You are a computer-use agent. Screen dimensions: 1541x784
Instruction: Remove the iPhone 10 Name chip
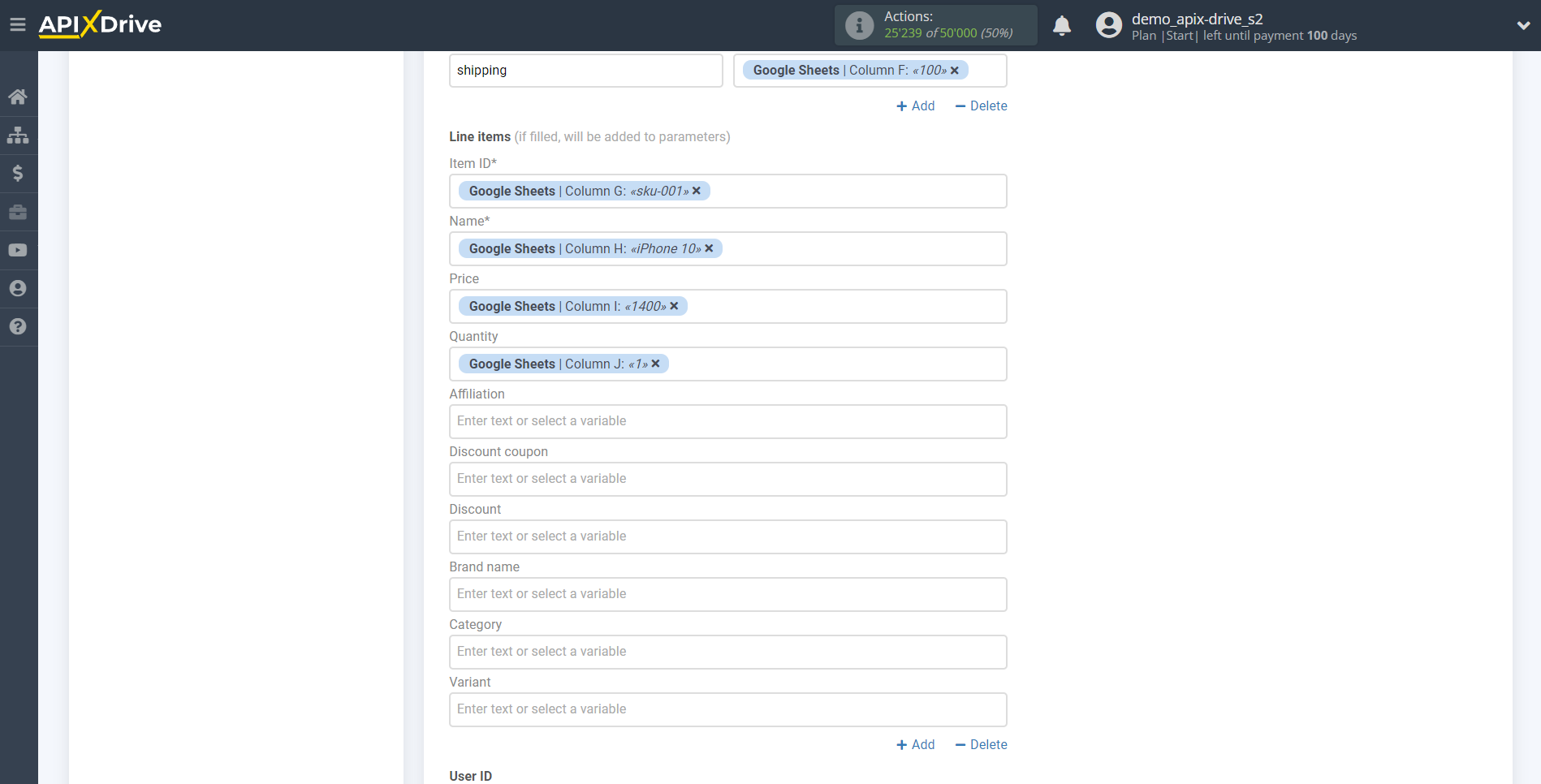point(709,248)
